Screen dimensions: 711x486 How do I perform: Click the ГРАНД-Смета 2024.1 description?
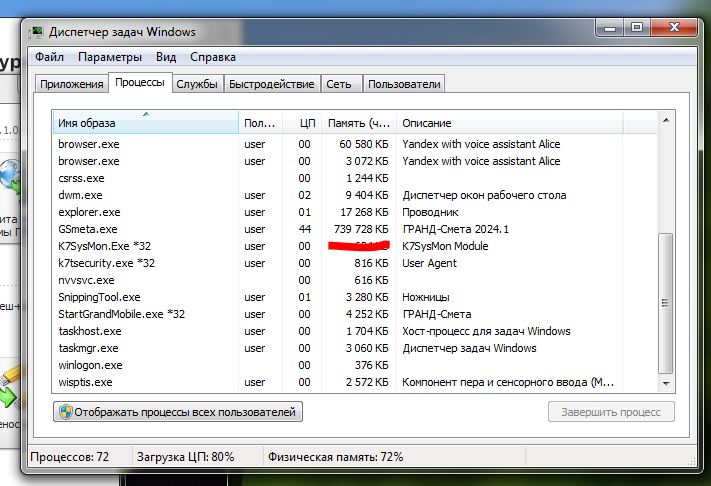(x=455, y=229)
